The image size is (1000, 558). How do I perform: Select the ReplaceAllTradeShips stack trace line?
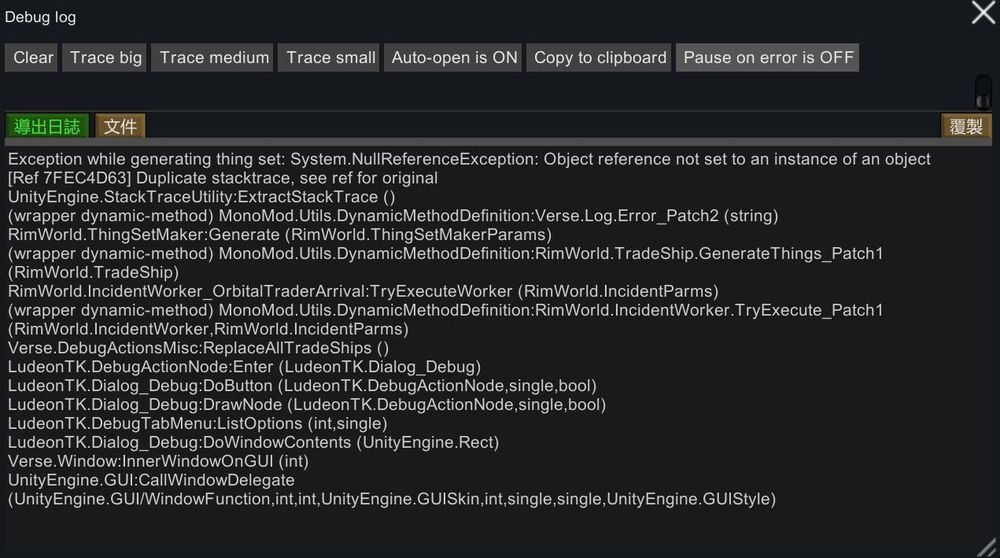tap(198, 348)
